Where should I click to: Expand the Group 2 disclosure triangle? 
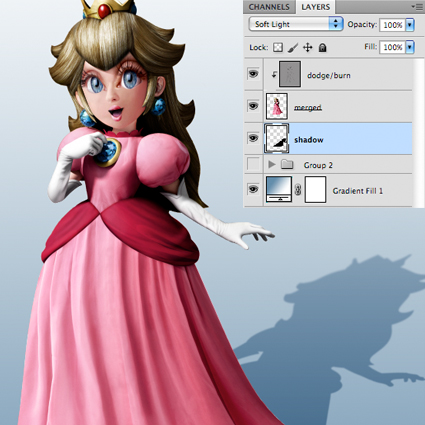(x=272, y=164)
